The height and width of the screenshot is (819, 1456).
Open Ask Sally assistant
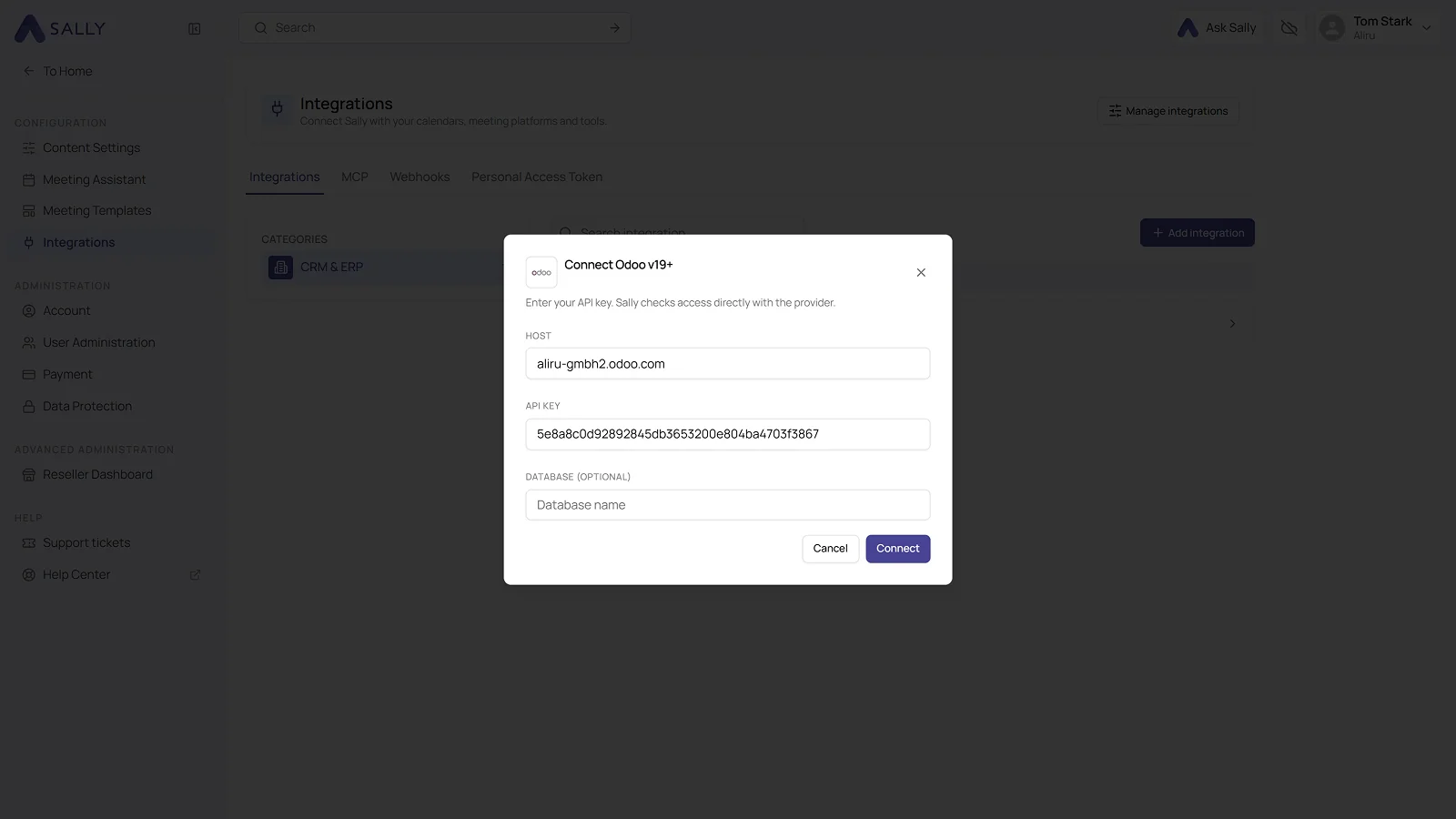[1217, 28]
